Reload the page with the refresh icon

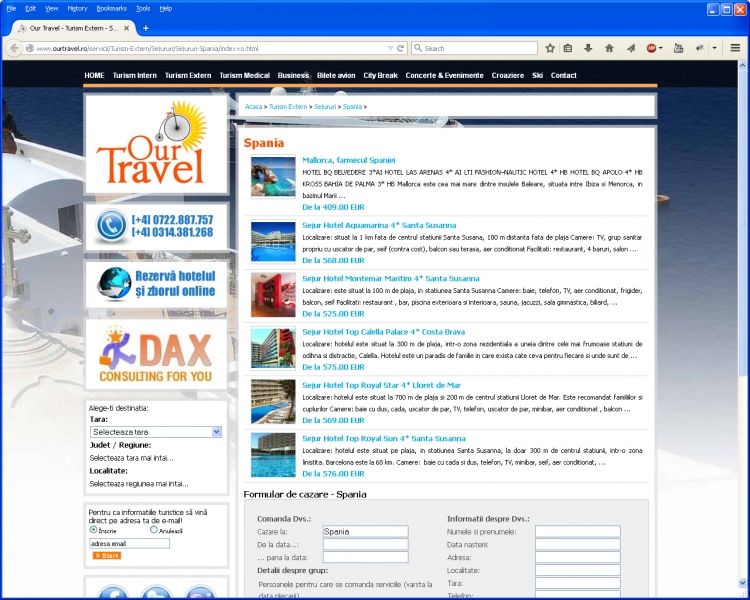pos(401,48)
